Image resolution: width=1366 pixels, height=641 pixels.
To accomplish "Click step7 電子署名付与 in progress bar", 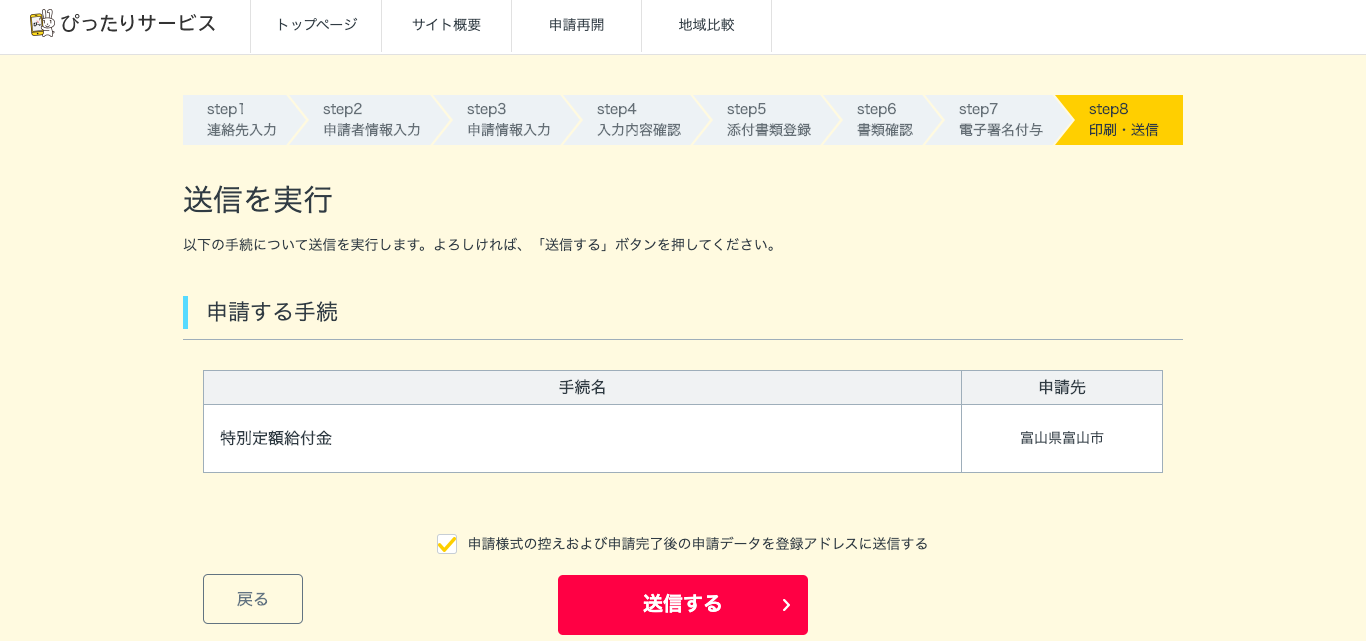I will click(x=1000, y=120).
